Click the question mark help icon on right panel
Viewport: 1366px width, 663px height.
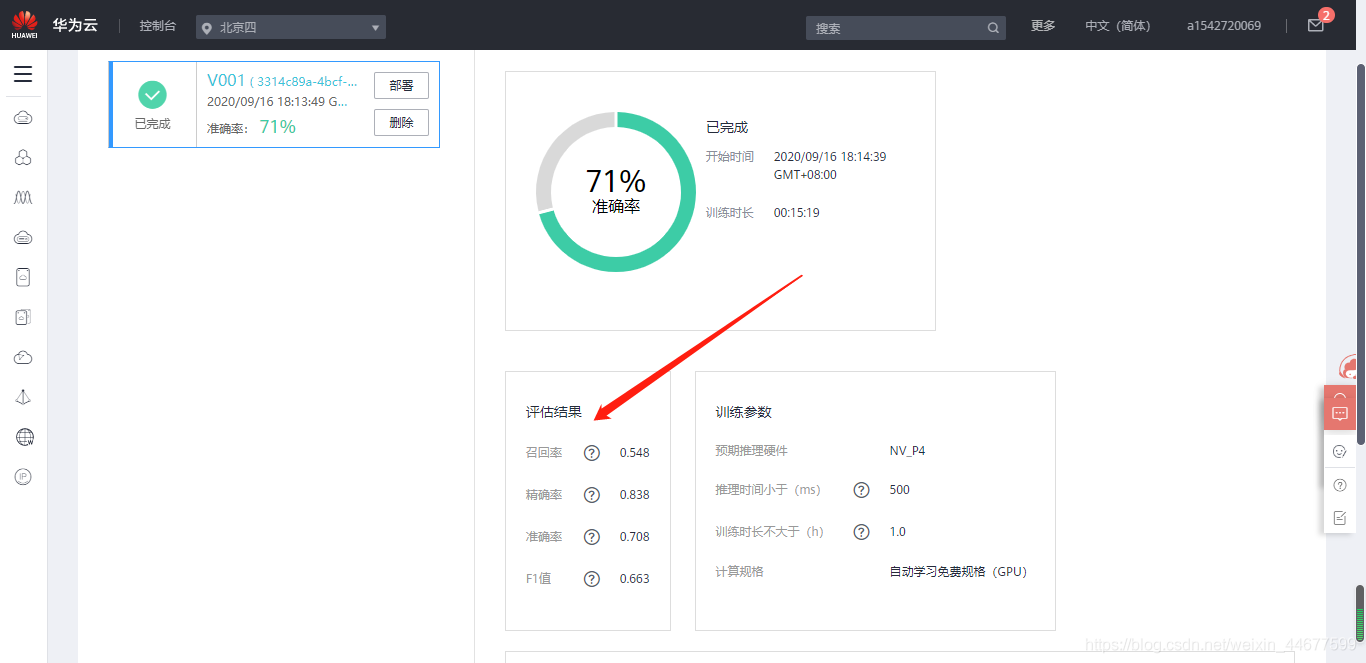tap(1340, 485)
